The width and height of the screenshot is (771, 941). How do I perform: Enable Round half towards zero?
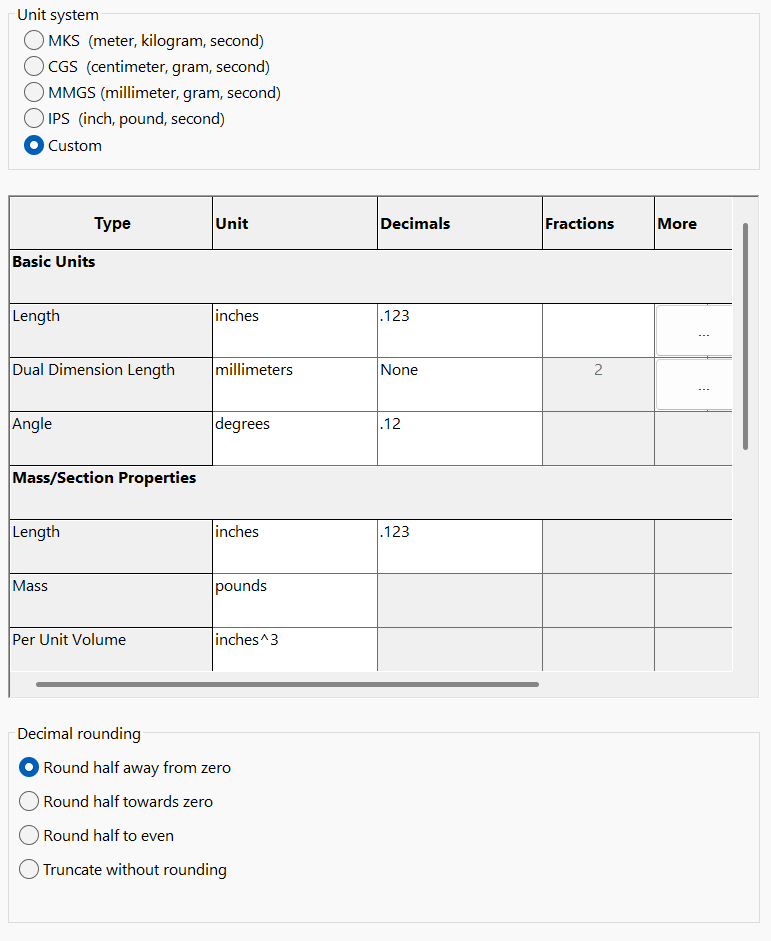tap(30, 802)
